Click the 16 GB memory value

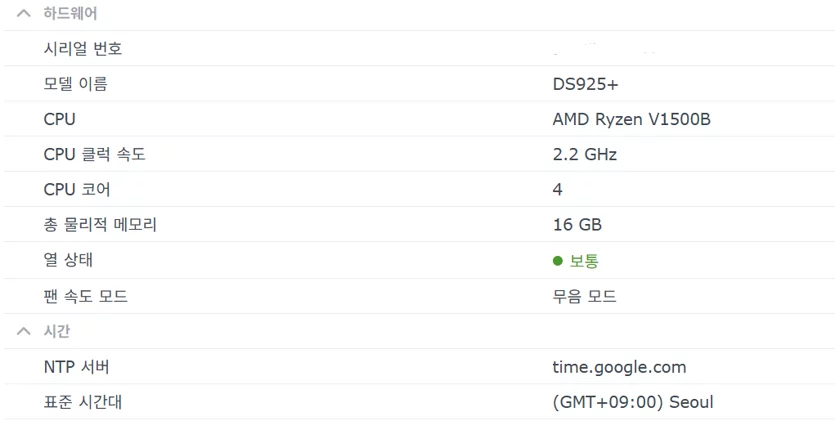pos(577,225)
